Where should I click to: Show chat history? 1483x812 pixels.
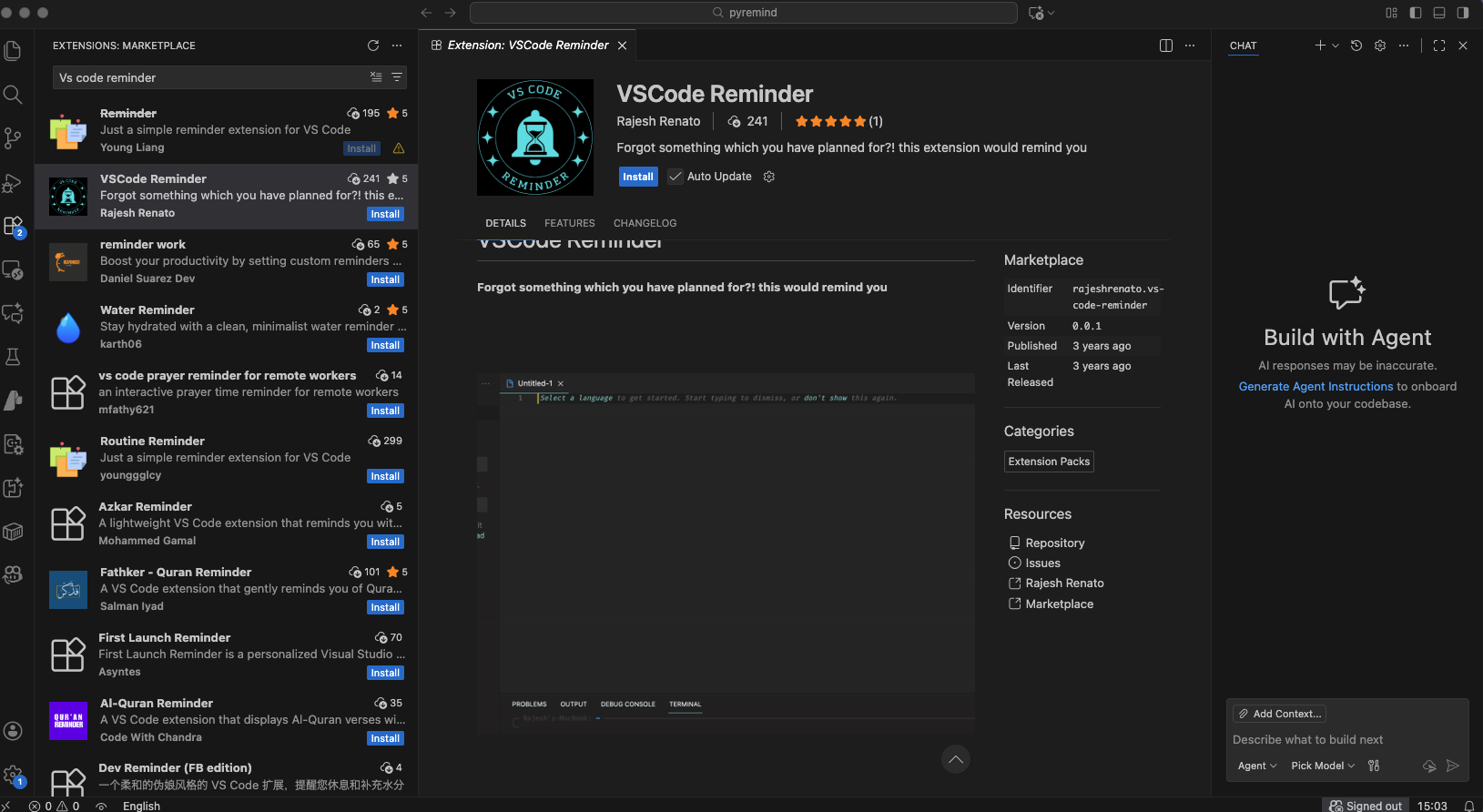(x=1356, y=46)
